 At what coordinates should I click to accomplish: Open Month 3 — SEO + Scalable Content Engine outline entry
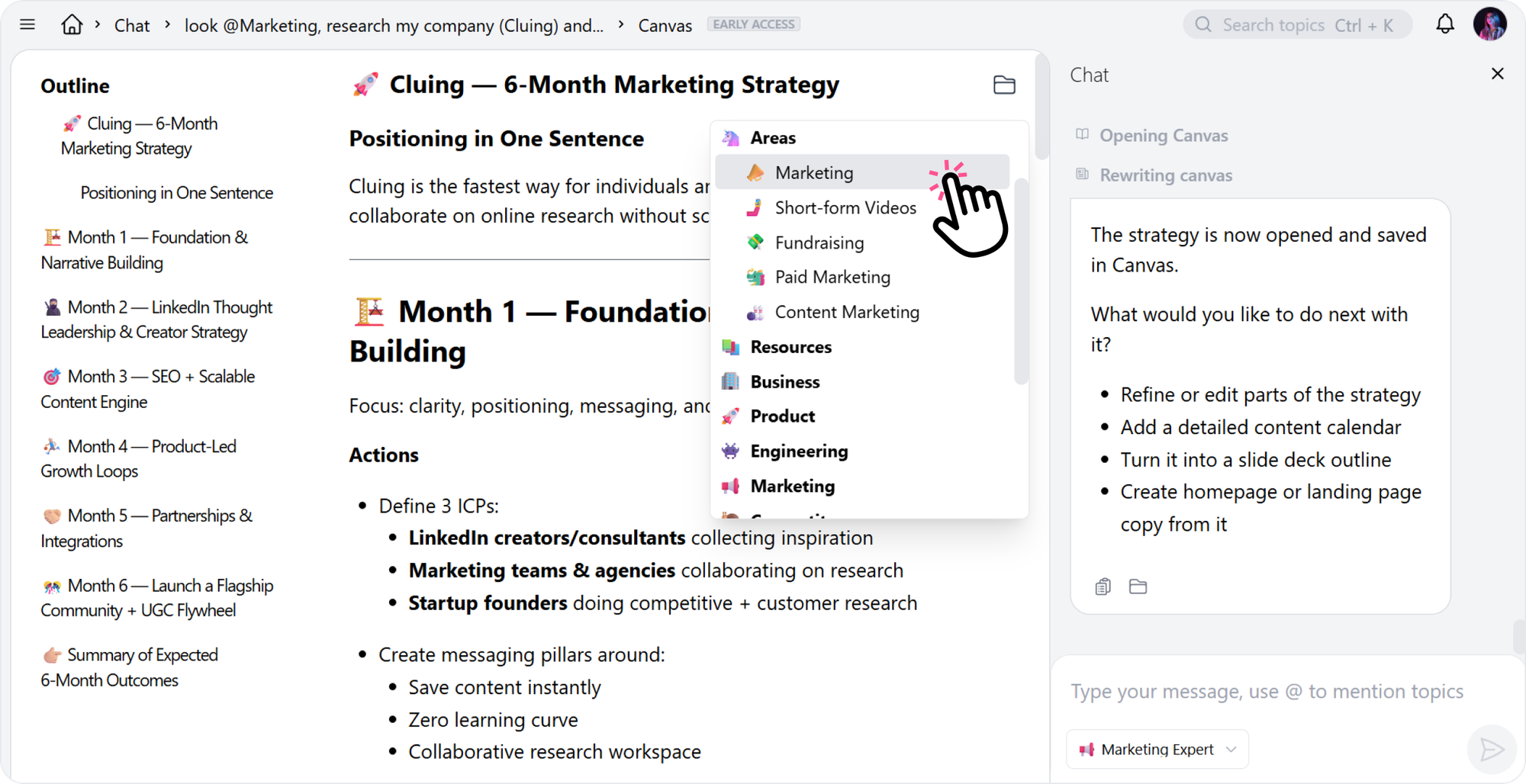click(148, 389)
